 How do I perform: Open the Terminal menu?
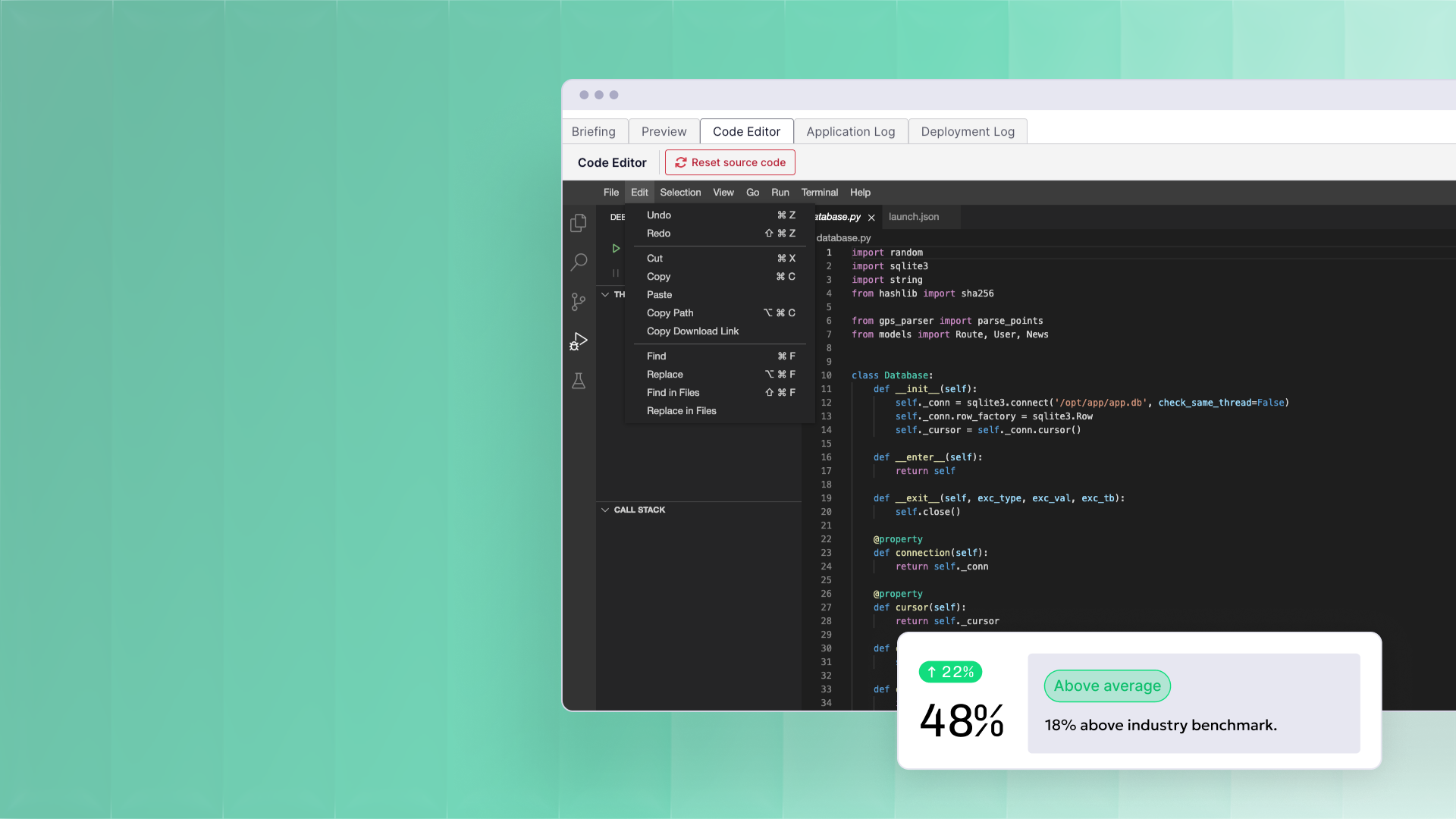point(819,193)
